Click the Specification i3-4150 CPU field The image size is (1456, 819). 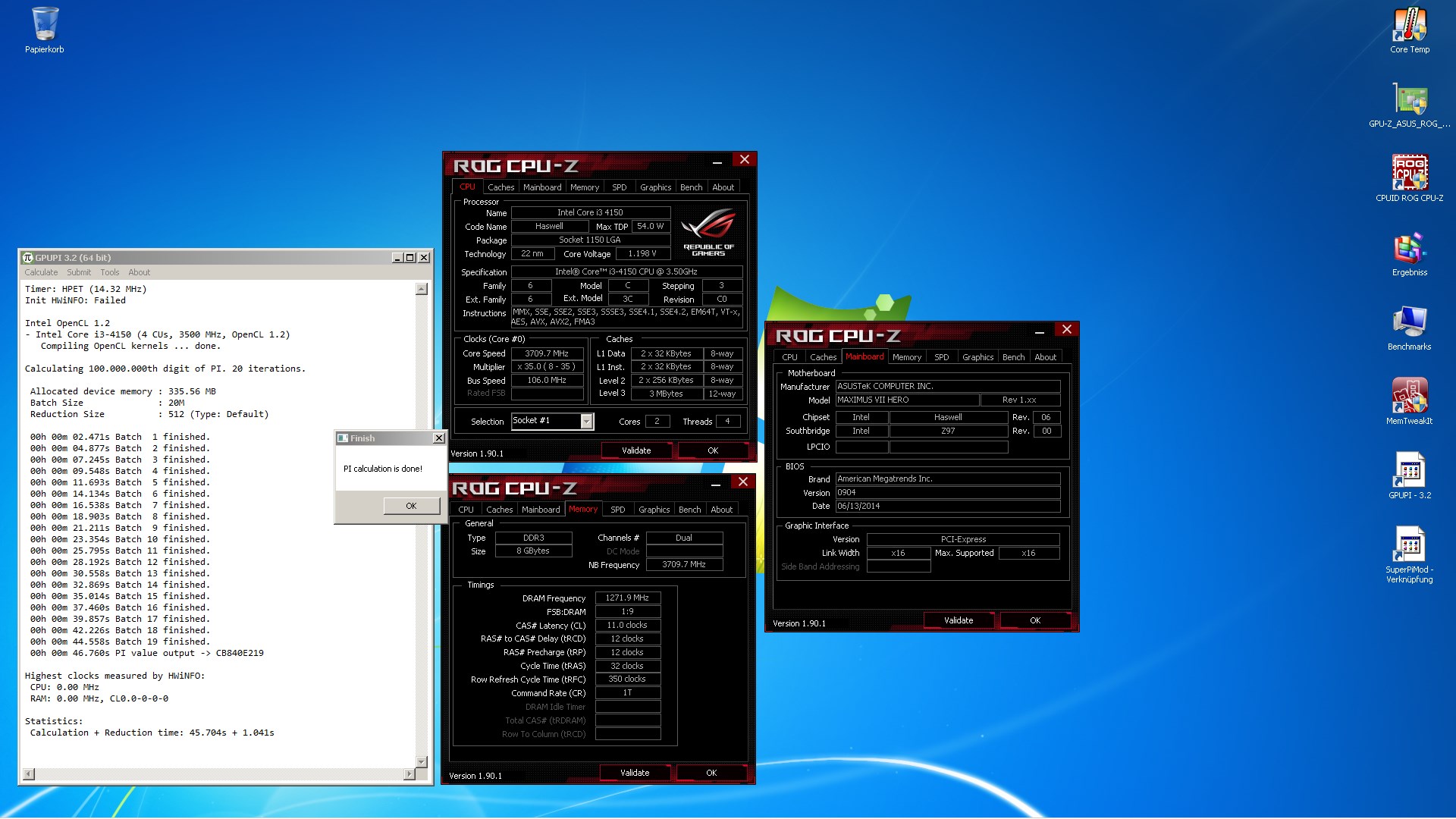point(626,271)
